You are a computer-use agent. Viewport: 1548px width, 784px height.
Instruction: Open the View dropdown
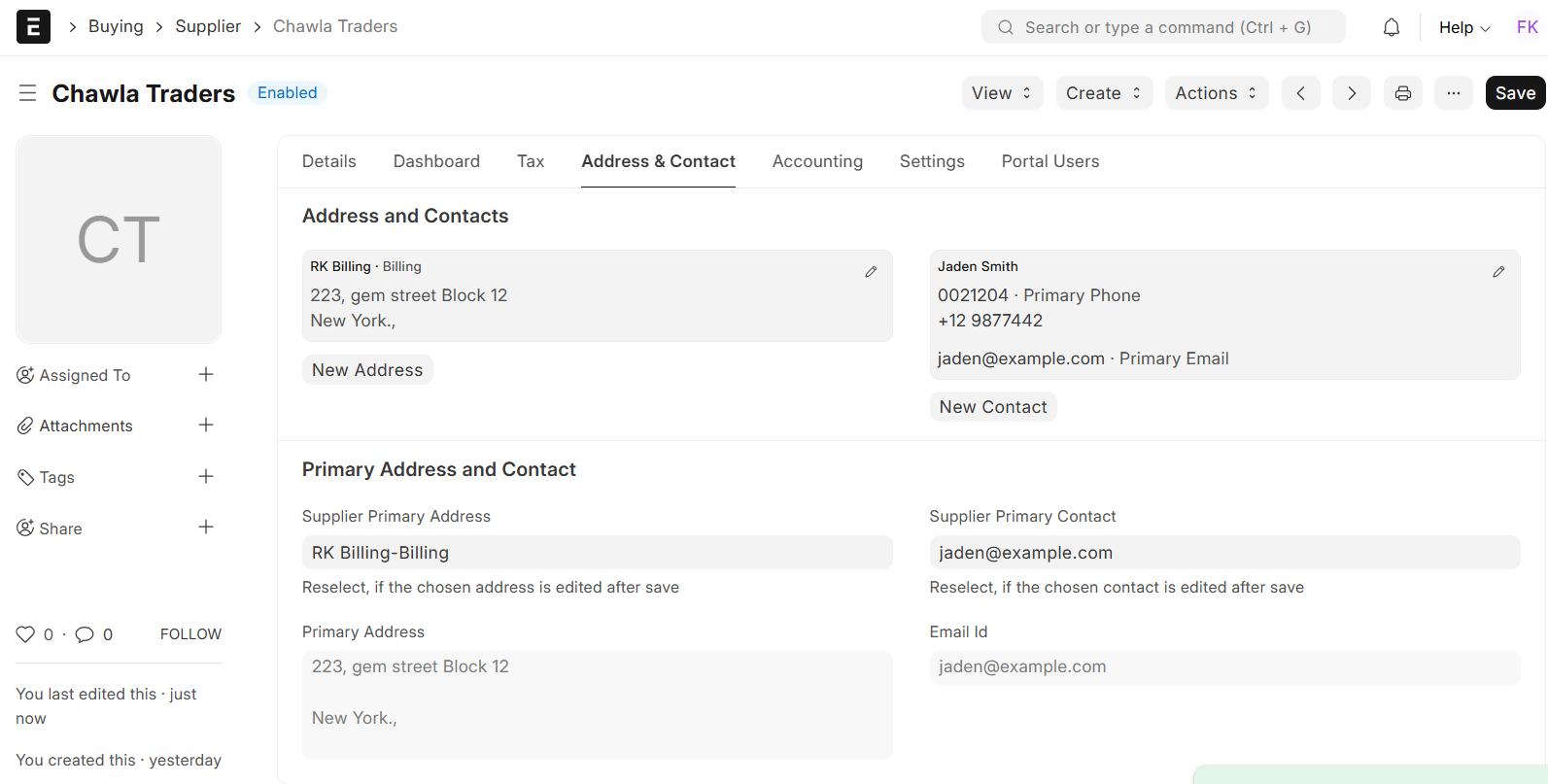(x=1001, y=93)
